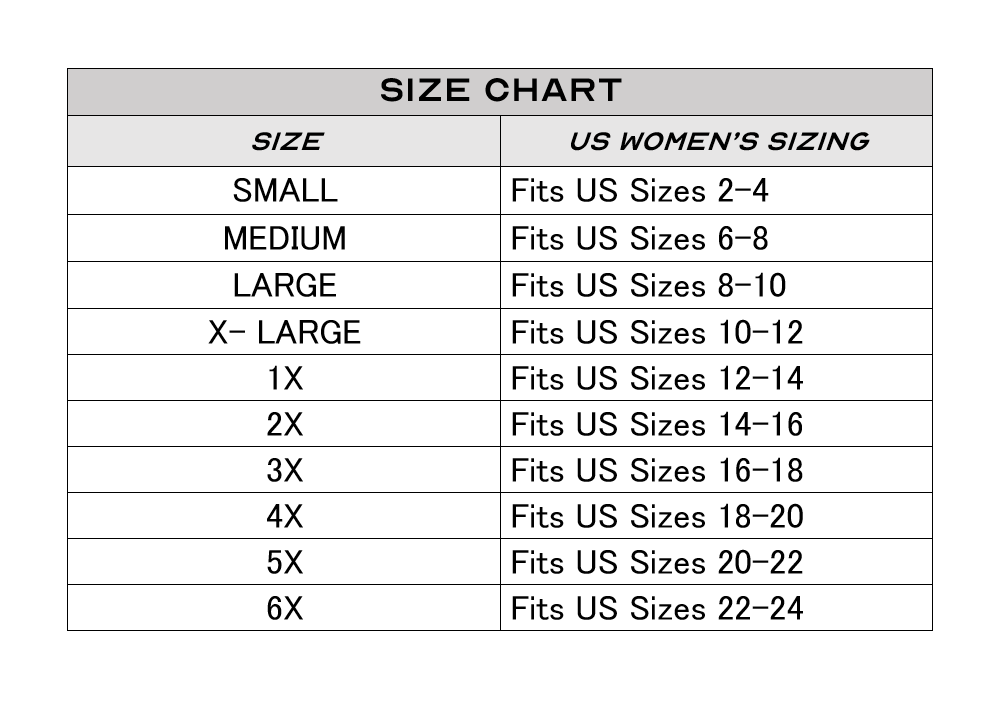
Task: Select the 4X size cell
Action: point(284,516)
